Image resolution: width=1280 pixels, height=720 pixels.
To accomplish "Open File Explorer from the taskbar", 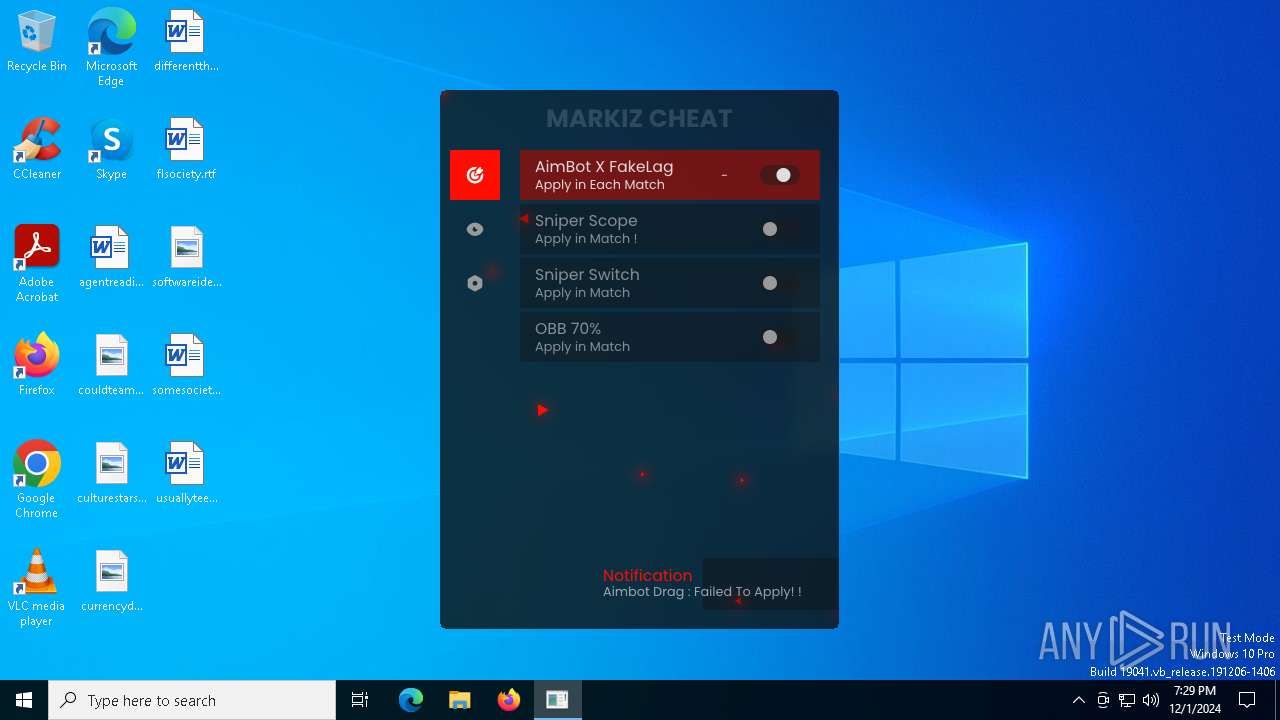I will click(460, 700).
